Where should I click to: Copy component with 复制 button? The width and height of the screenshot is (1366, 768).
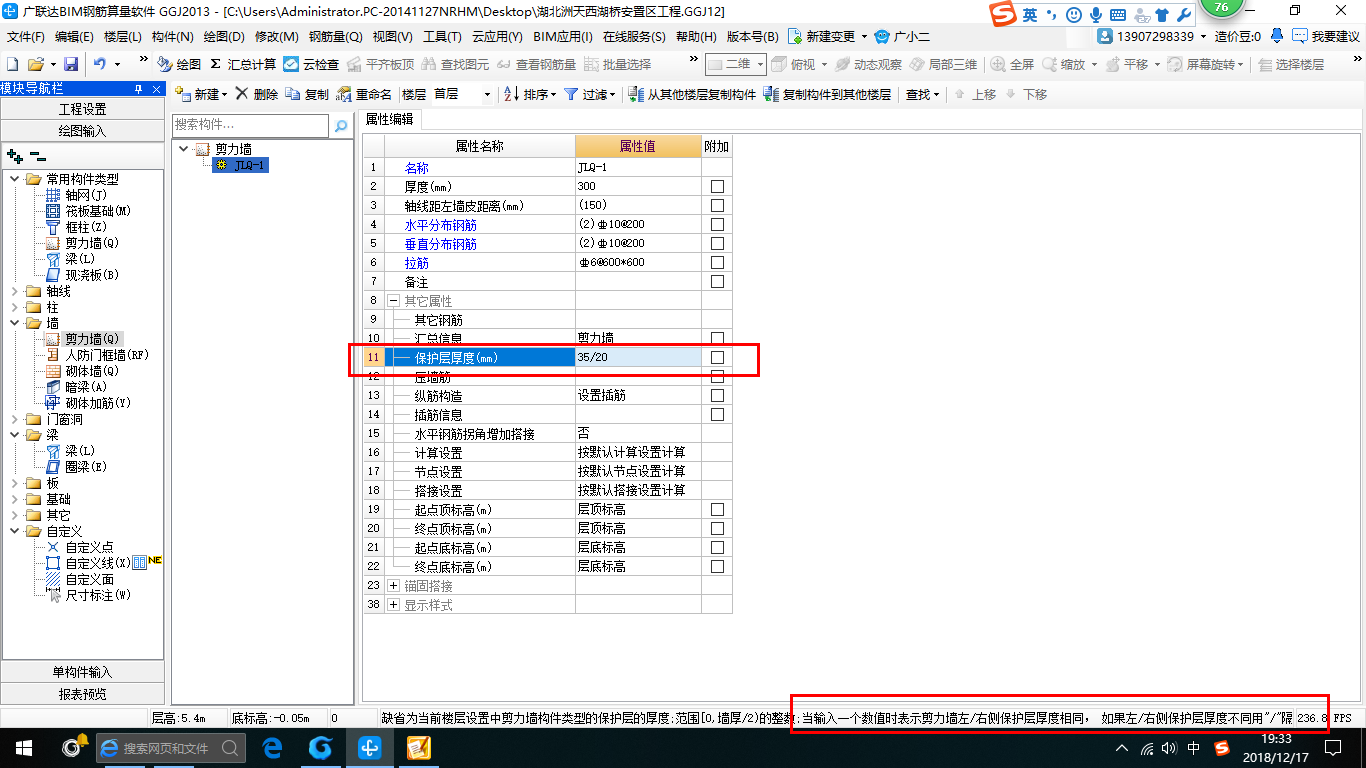(x=307, y=94)
